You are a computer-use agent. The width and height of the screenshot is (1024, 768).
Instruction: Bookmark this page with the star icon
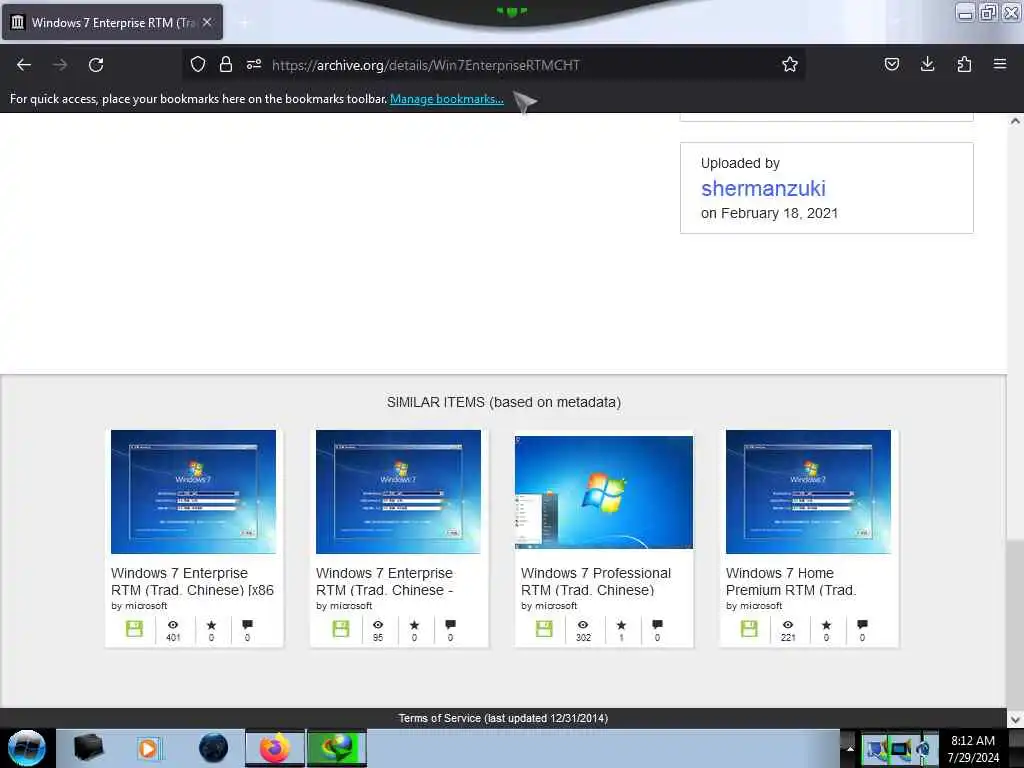[790, 64]
